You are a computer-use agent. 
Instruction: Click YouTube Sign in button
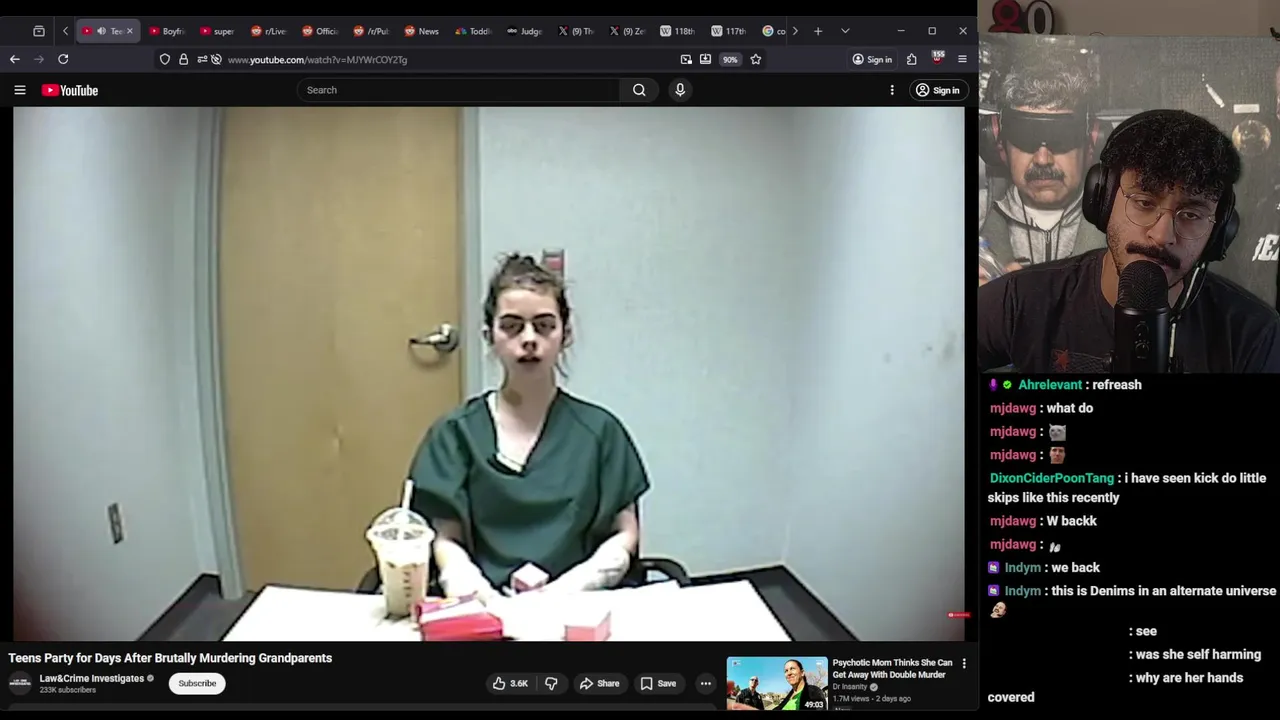[x=938, y=90]
